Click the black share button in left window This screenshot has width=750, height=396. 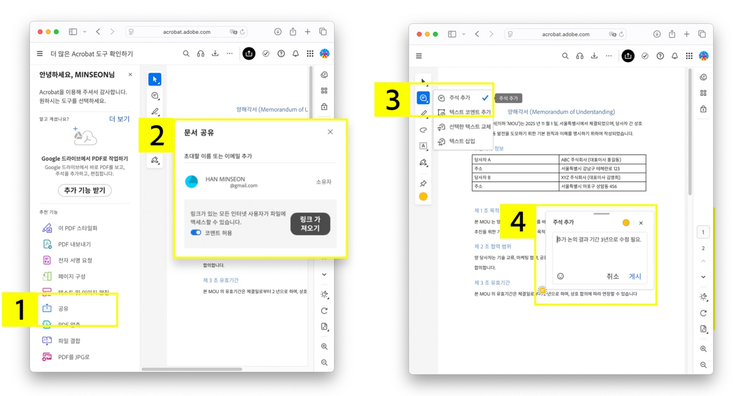coord(249,54)
